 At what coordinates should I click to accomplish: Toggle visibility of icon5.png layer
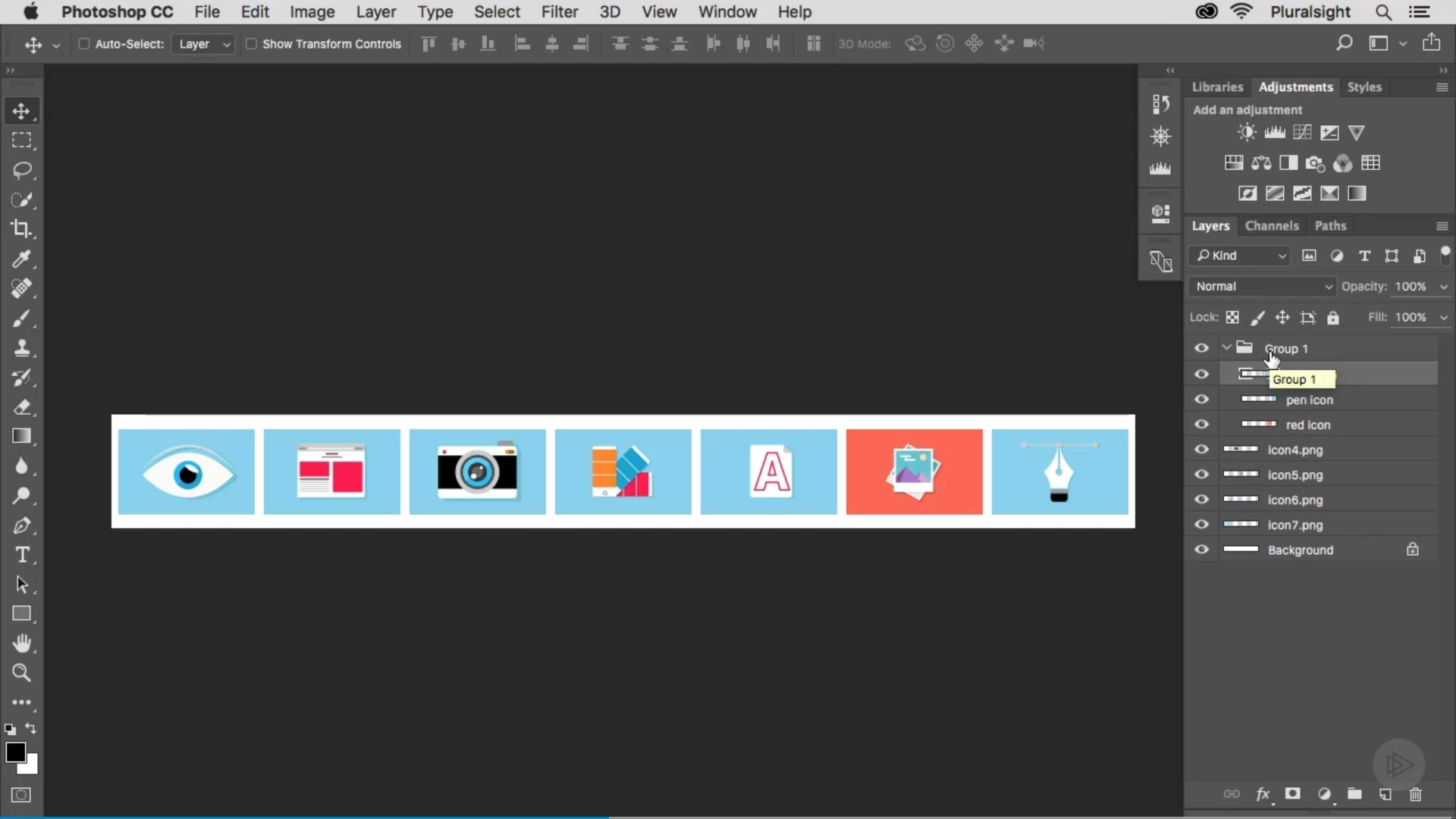click(1201, 475)
